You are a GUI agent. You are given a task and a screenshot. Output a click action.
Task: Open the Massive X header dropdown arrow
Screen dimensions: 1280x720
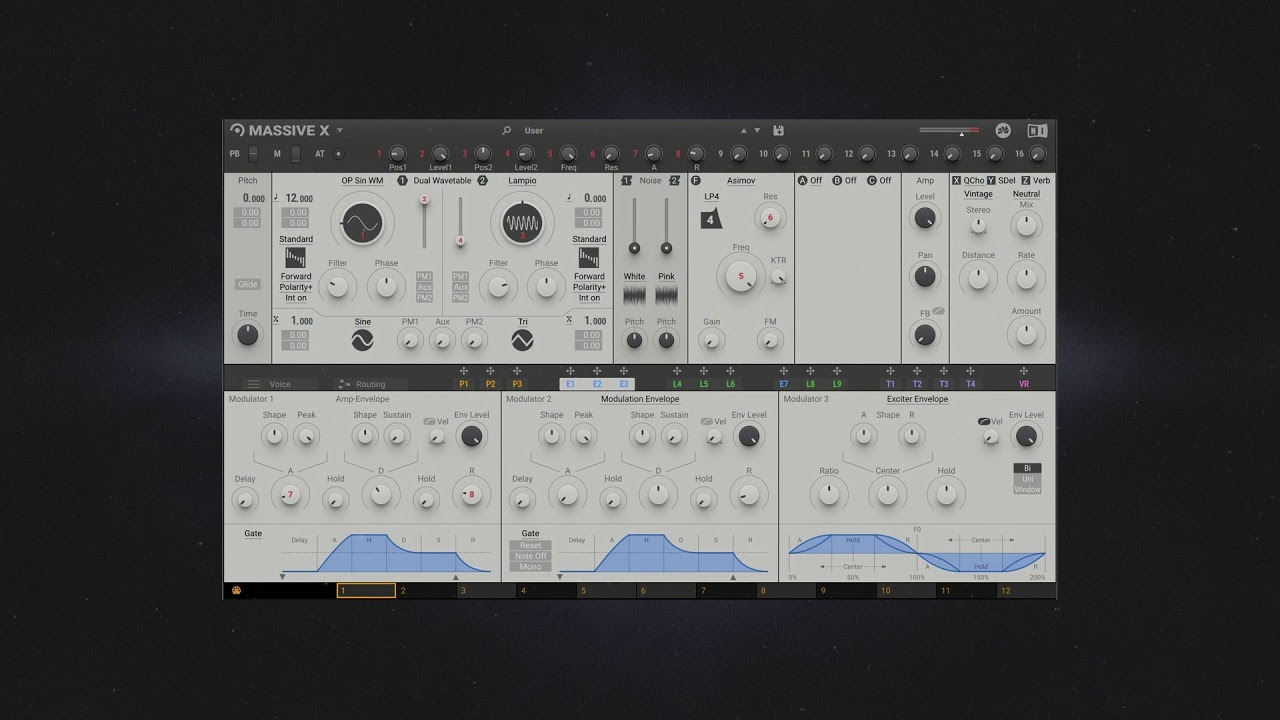(x=339, y=130)
